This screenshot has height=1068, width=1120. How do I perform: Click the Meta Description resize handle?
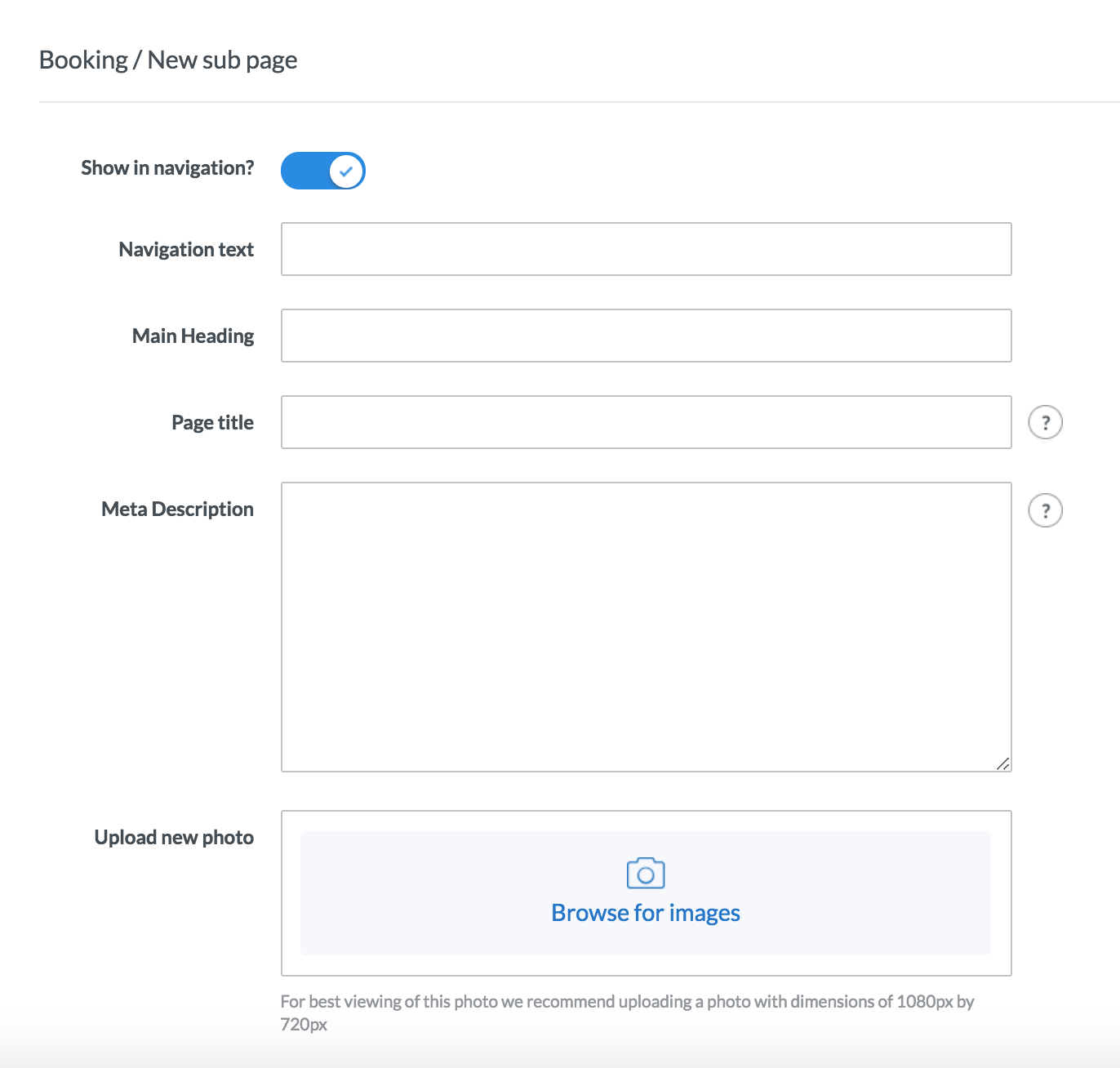(1003, 763)
